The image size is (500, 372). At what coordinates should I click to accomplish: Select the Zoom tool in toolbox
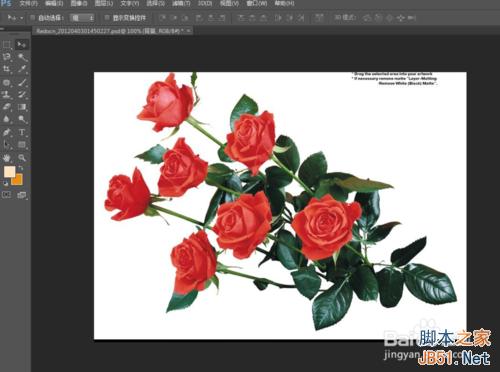[x=22, y=158]
